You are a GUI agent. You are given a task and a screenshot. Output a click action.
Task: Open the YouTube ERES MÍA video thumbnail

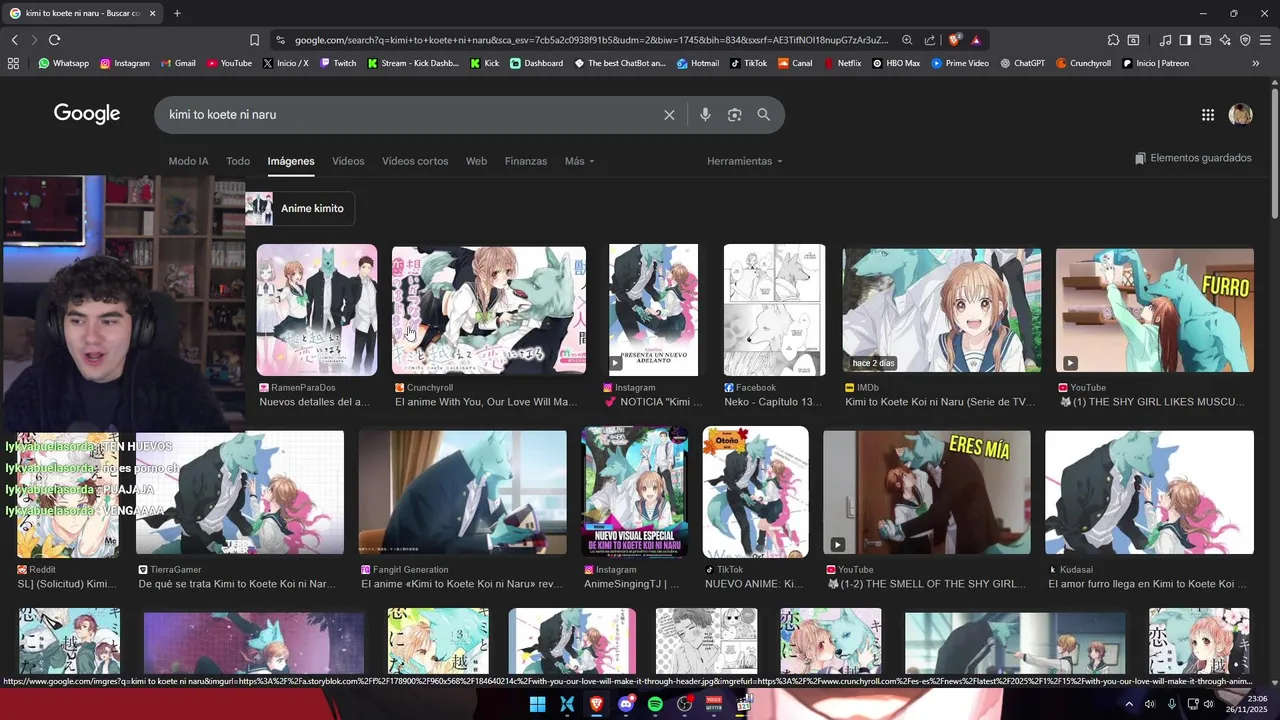(x=927, y=492)
